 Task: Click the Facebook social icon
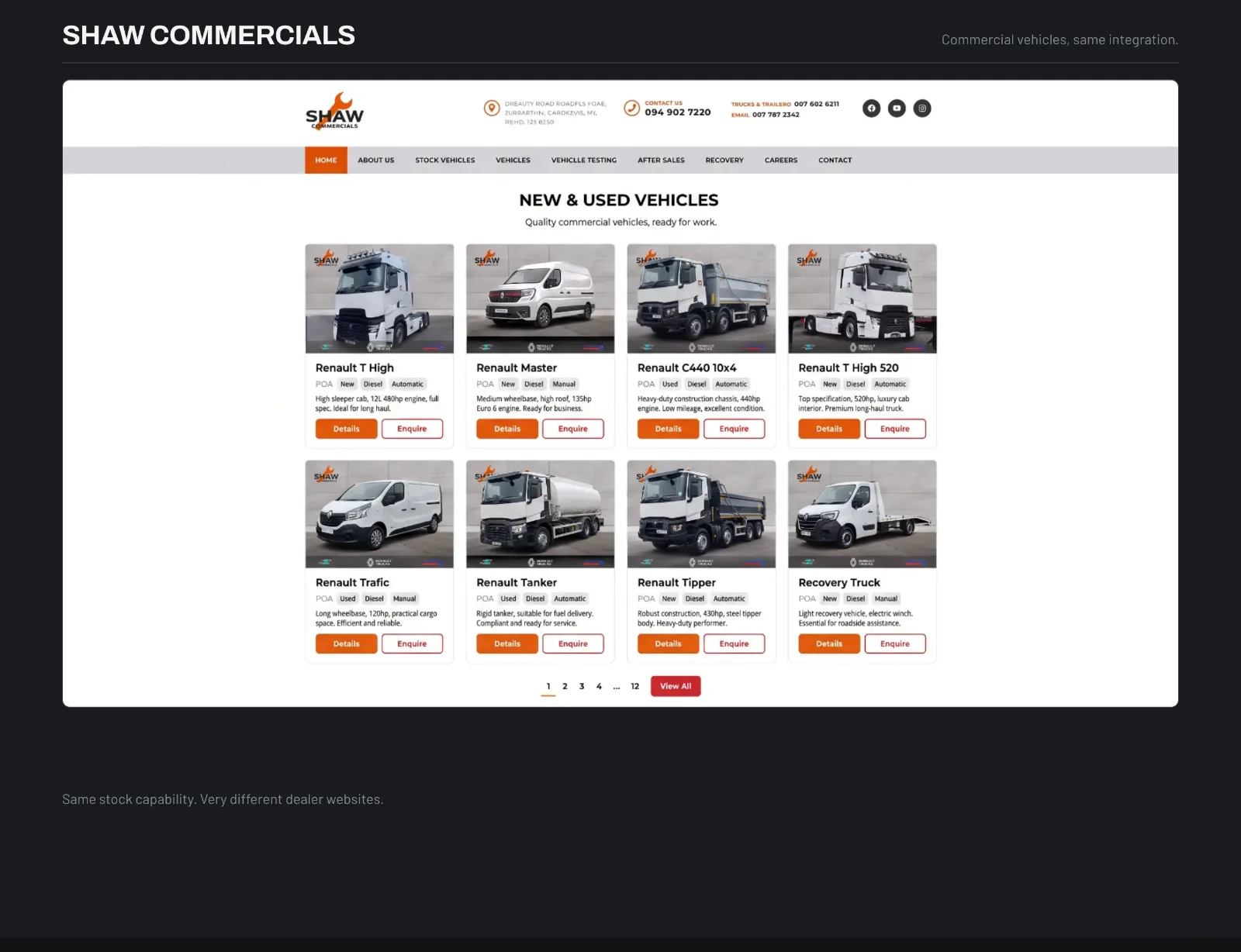click(x=872, y=109)
